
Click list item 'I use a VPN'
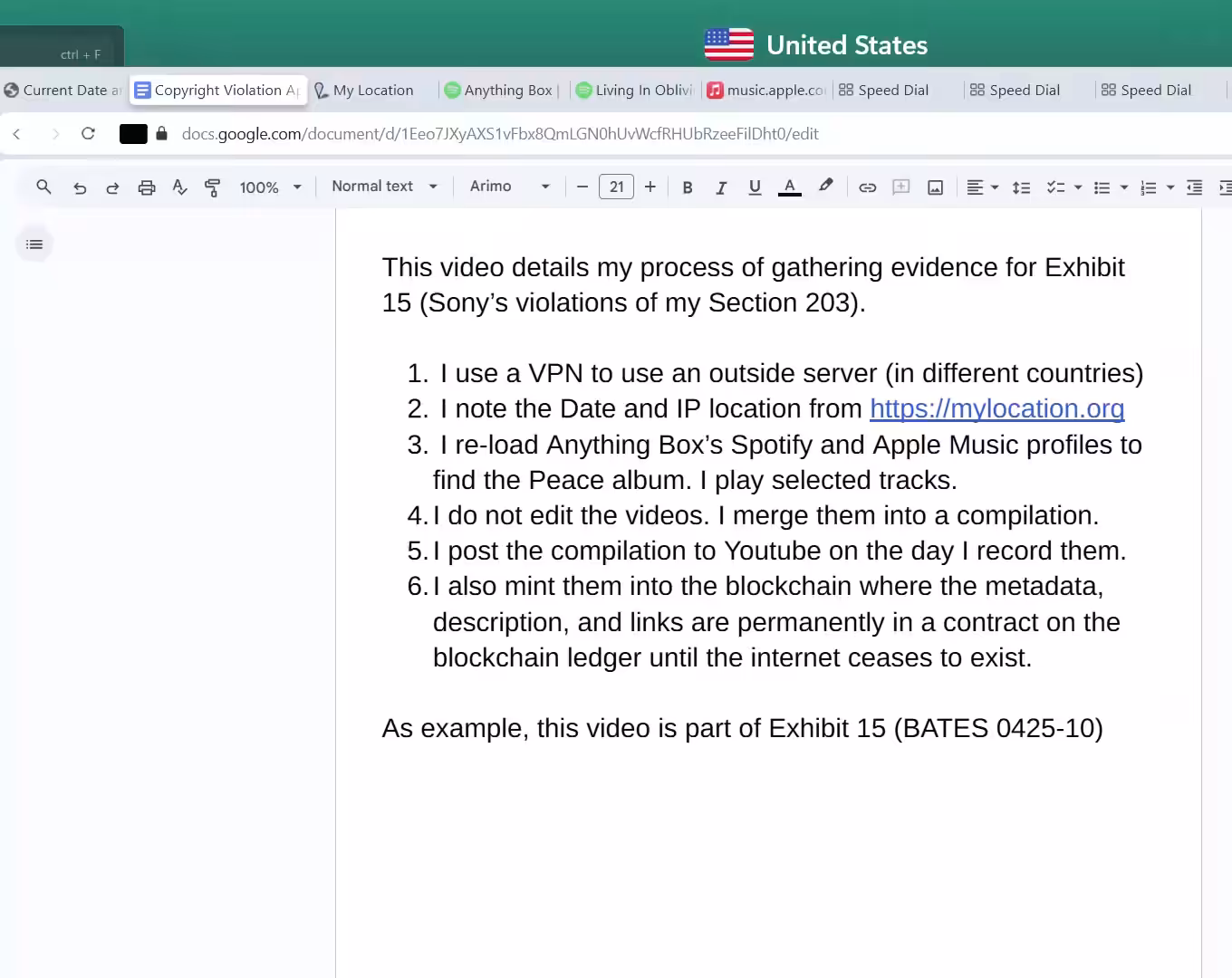792,373
